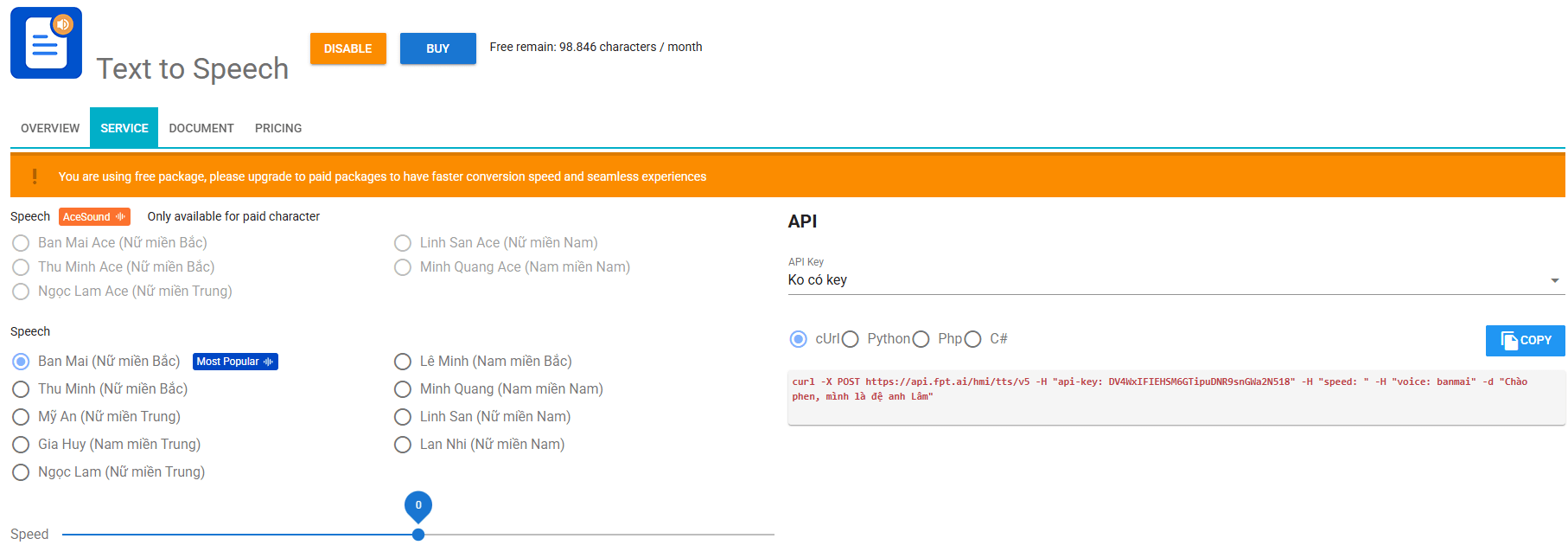The height and width of the screenshot is (545, 1568).
Task: Select the Lê Minh (Nam miền Bắc) voice
Action: [403, 362]
